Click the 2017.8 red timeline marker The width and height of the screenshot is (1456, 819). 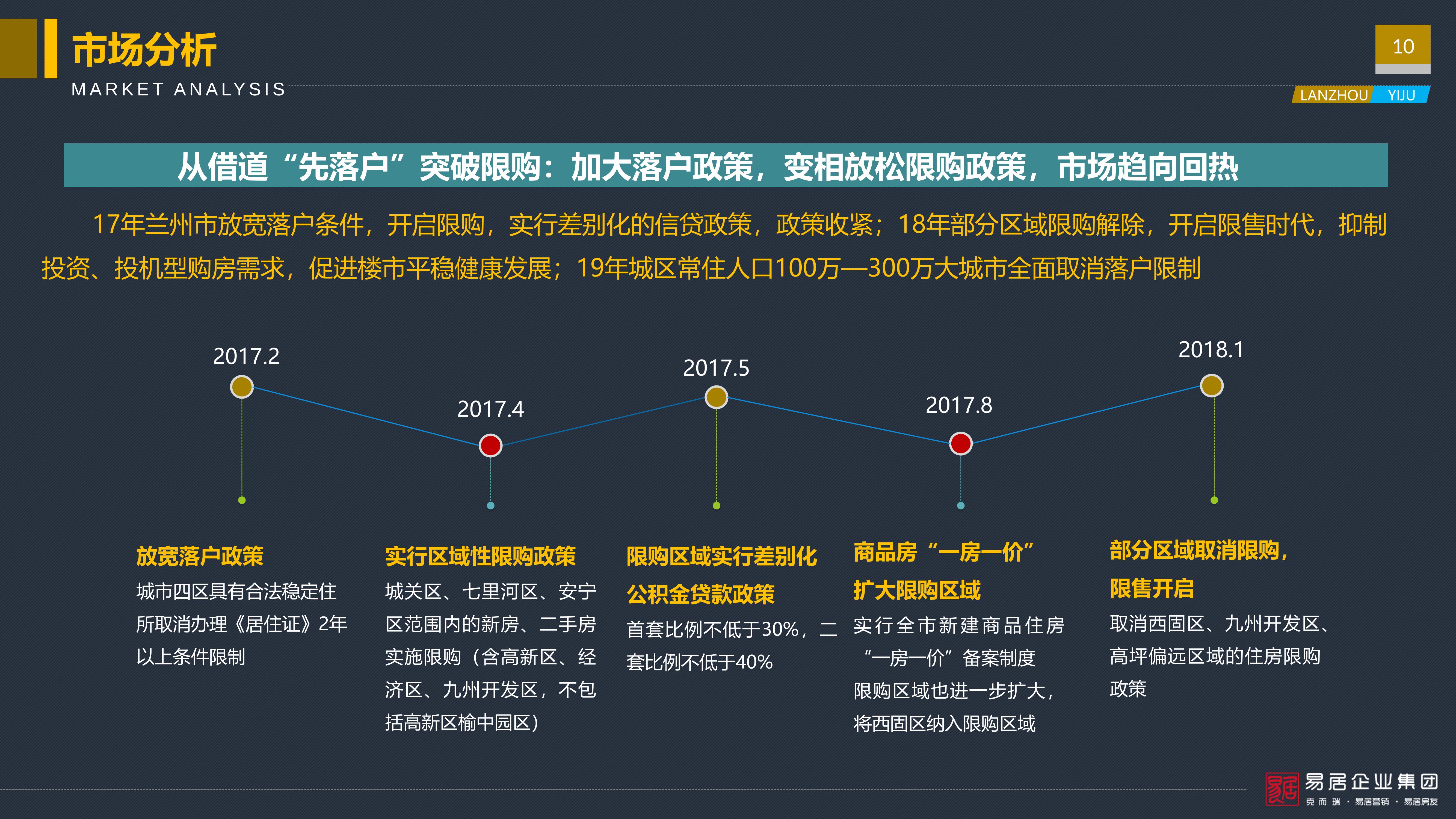[x=961, y=444]
